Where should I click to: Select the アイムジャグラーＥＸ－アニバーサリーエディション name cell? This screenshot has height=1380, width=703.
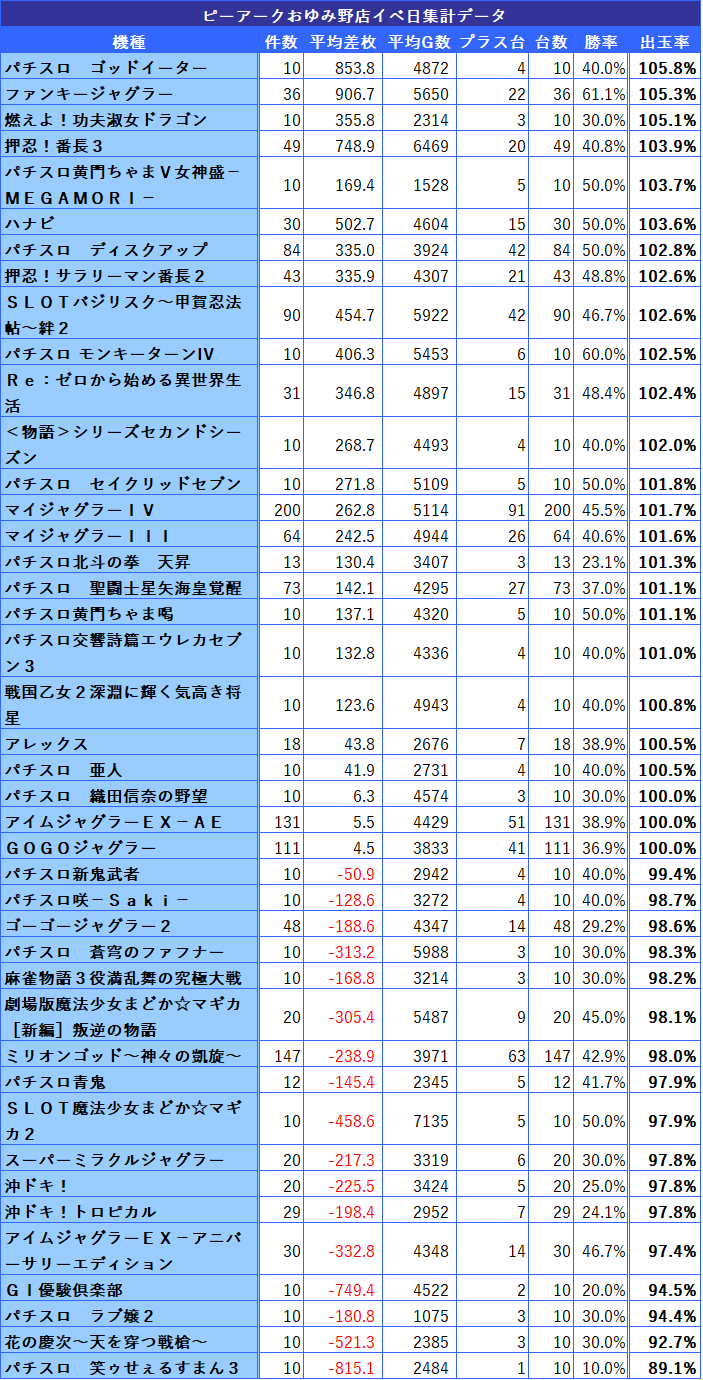pyautogui.click(x=129, y=1250)
